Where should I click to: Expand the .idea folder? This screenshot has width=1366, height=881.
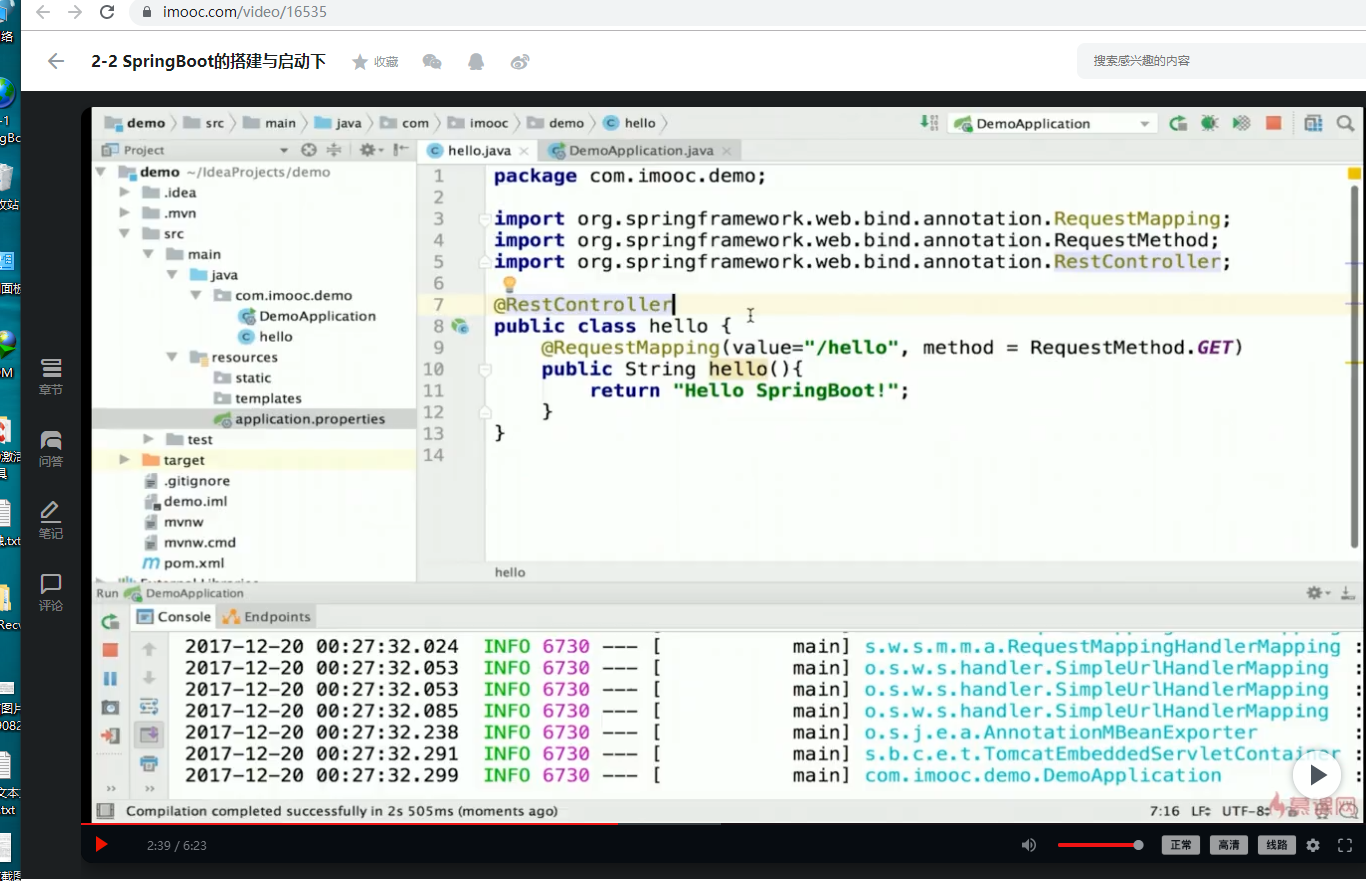(x=124, y=192)
